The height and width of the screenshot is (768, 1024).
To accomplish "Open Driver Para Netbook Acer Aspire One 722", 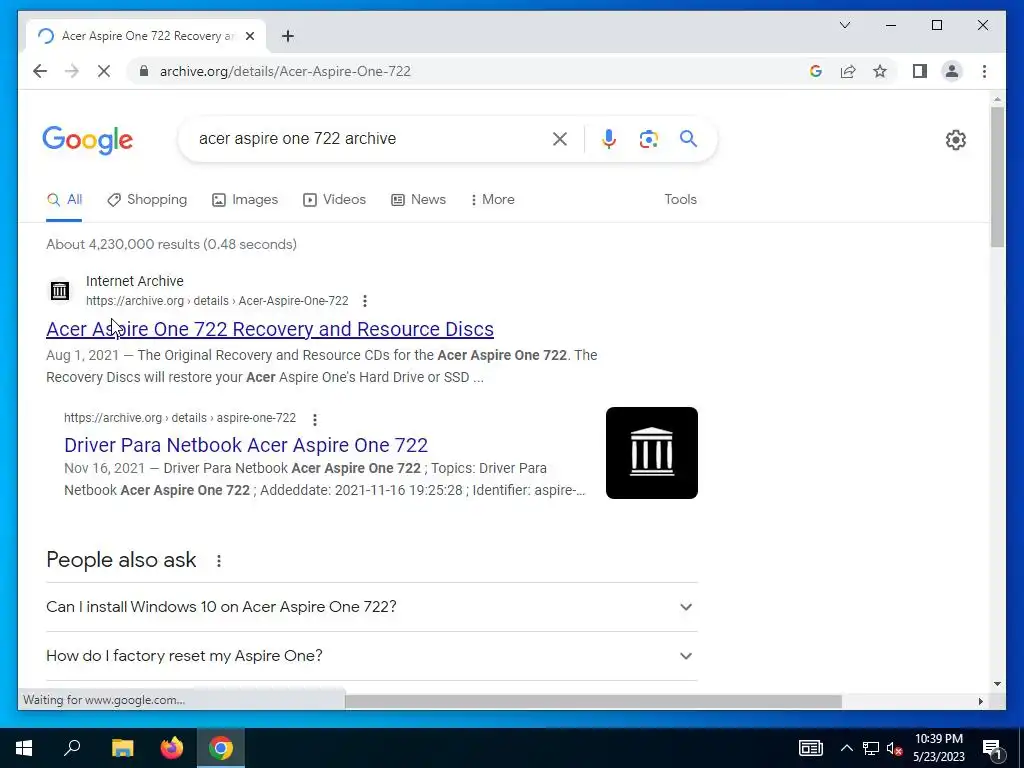I will pyautogui.click(x=246, y=445).
